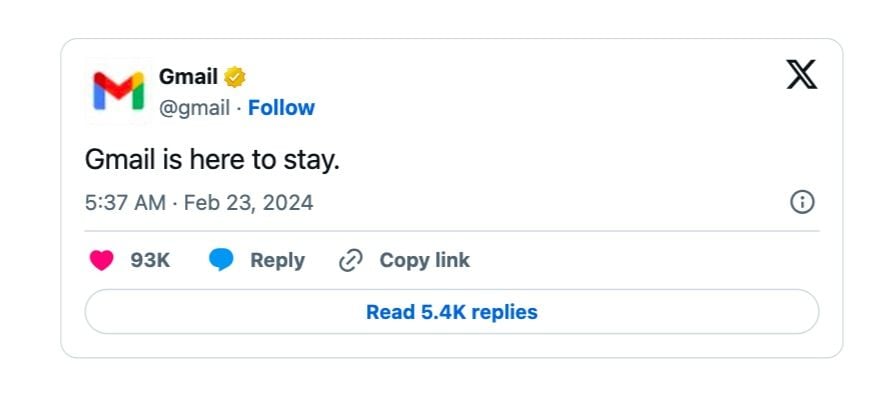Click the X logo icon
This screenshot has width=896, height=404.
802,75
